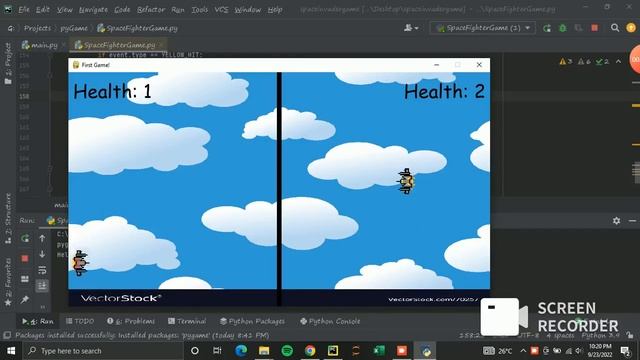Click the Up stack trace arrow in Run panel
The height and width of the screenshot is (360, 640).
pyautogui.click(x=42, y=238)
